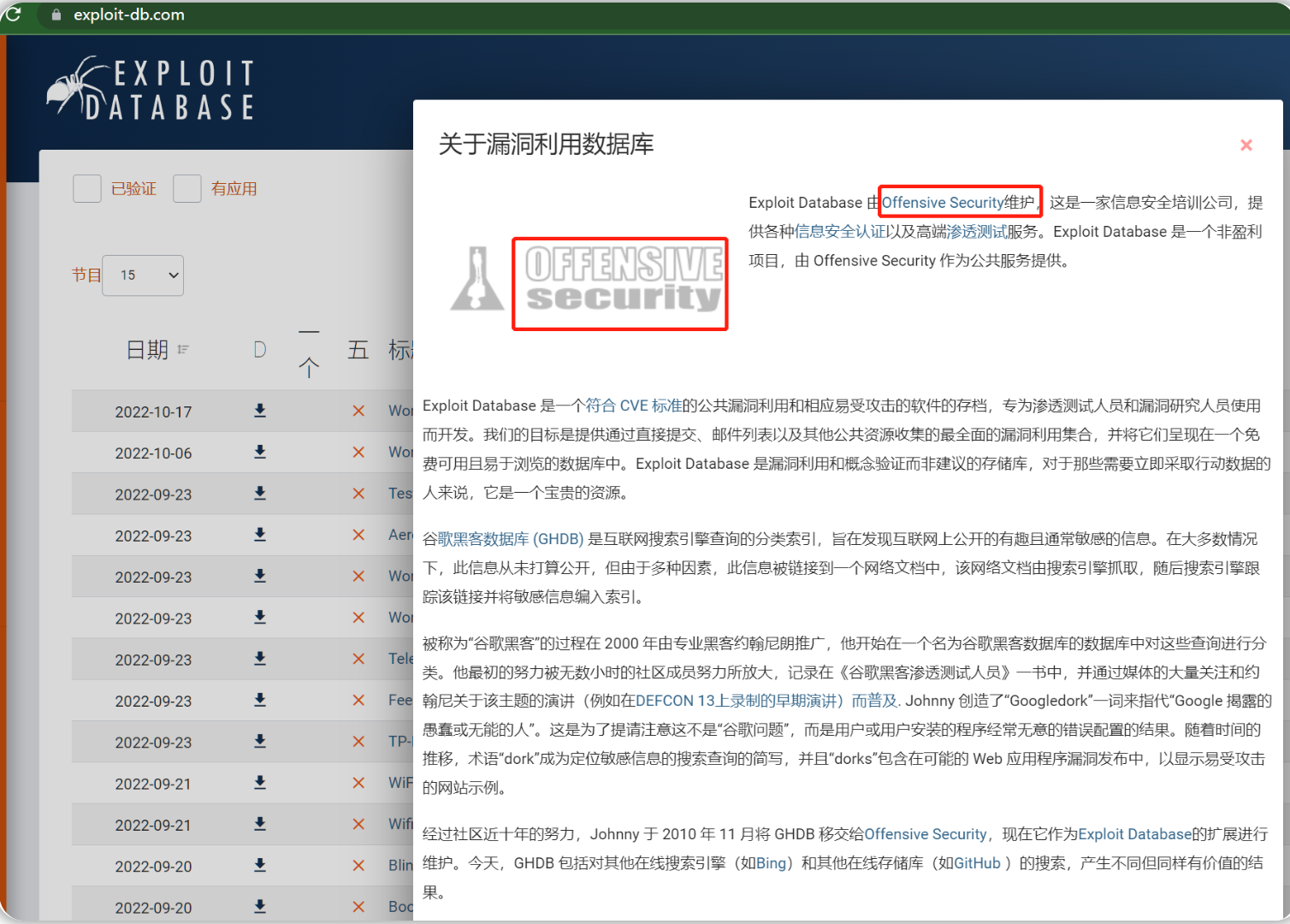Click the padlock icon beside exploit-db.com
1290x924 pixels.
[56, 15]
